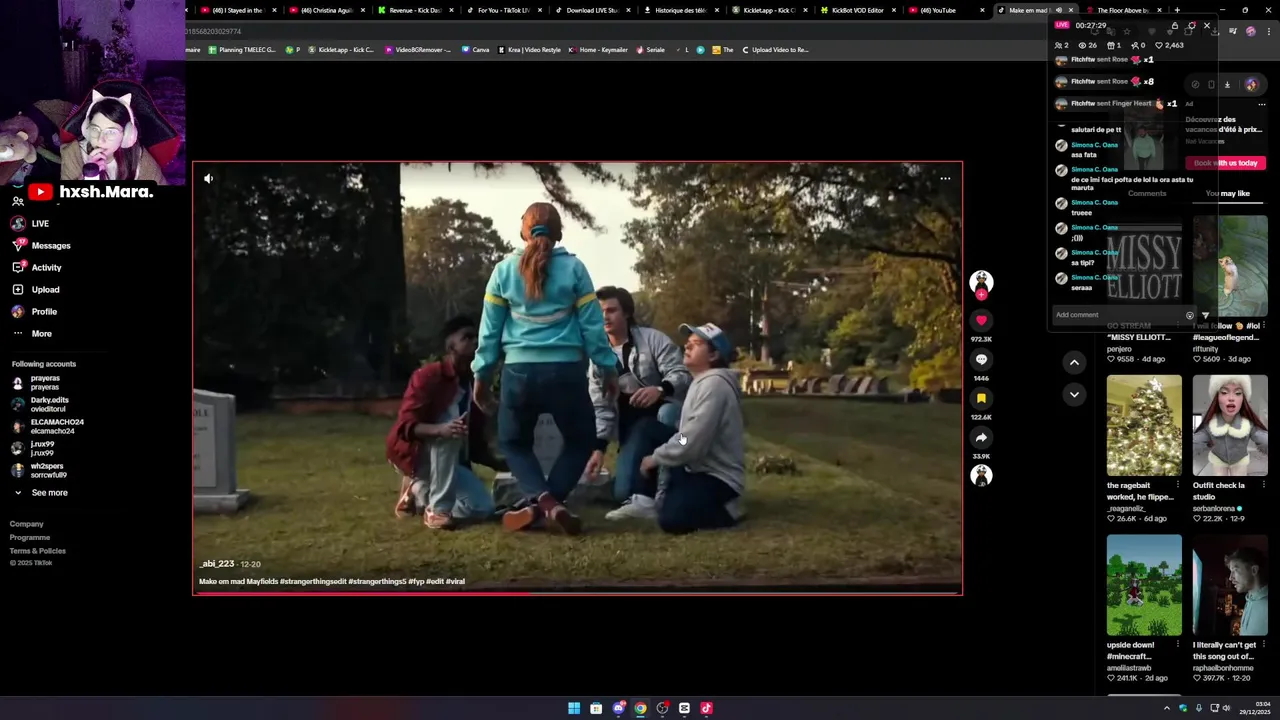Open Profile in TikTok sidebar
This screenshot has height=720, width=1280.
[x=35, y=311]
